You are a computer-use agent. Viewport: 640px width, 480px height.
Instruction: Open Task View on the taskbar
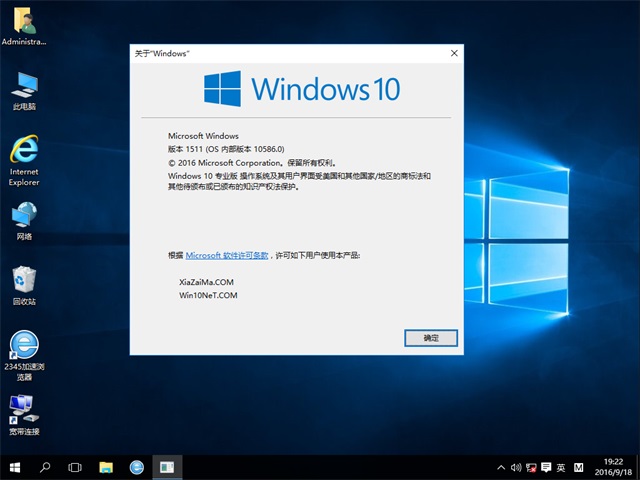point(75,467)
